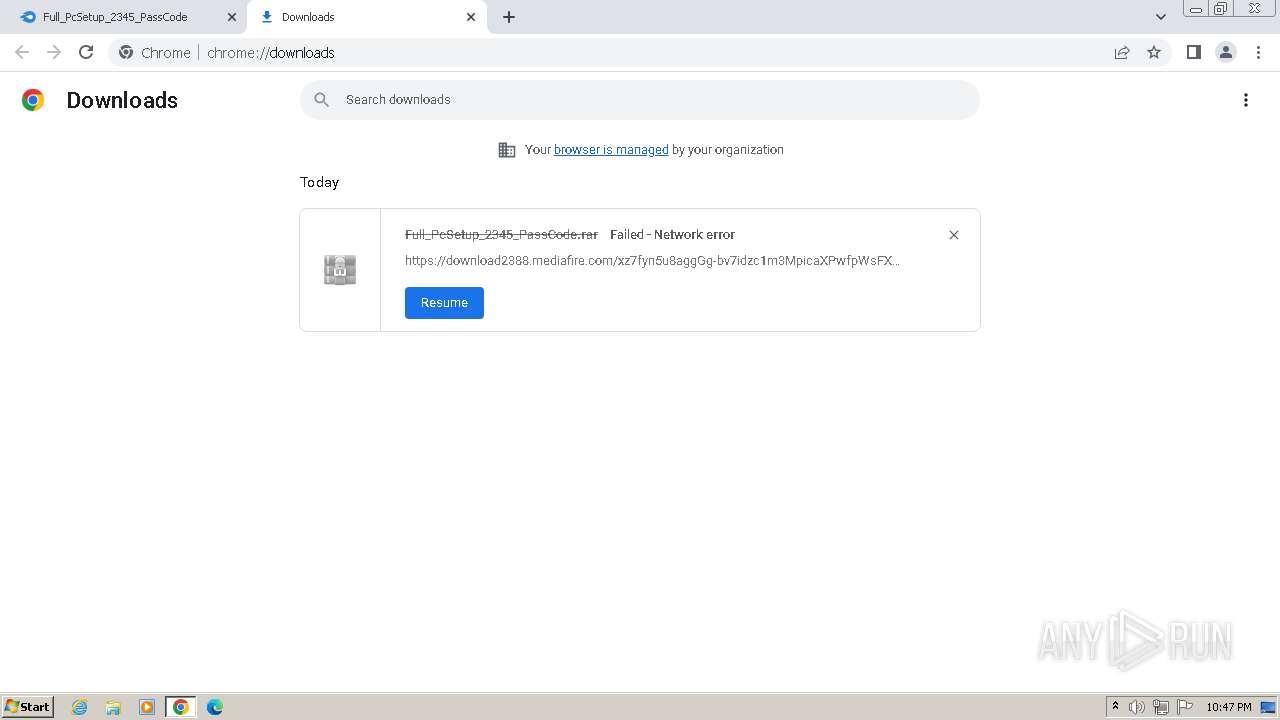Click the Today date label

320,182
